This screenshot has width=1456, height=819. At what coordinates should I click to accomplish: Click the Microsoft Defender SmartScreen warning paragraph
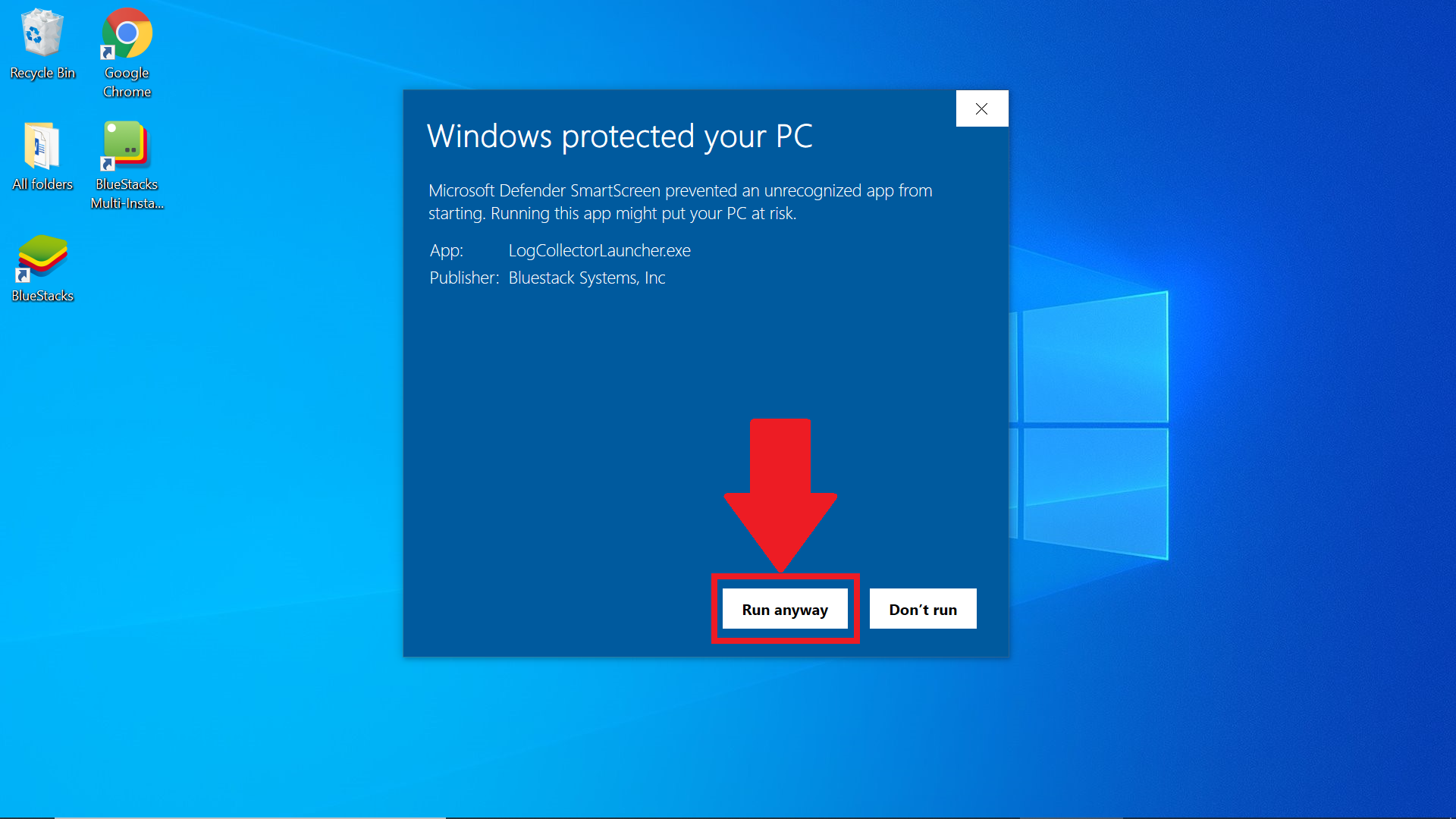680,202
